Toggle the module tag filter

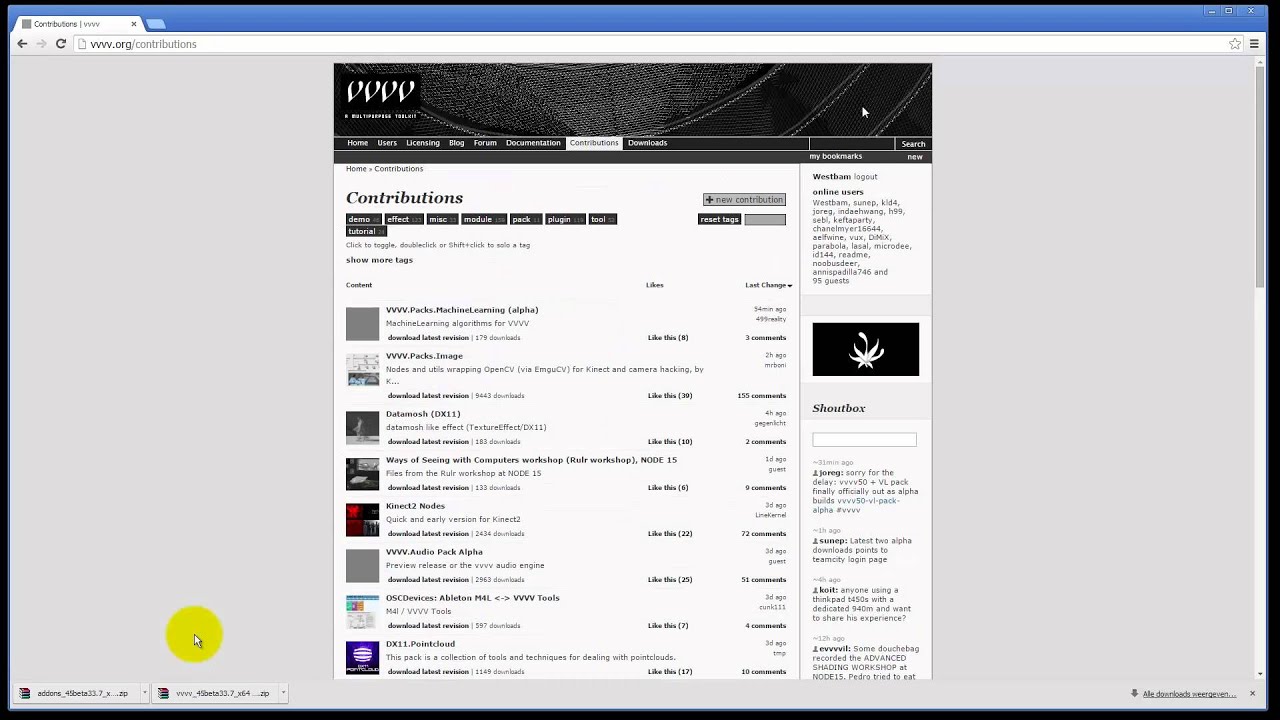point(484,219)
